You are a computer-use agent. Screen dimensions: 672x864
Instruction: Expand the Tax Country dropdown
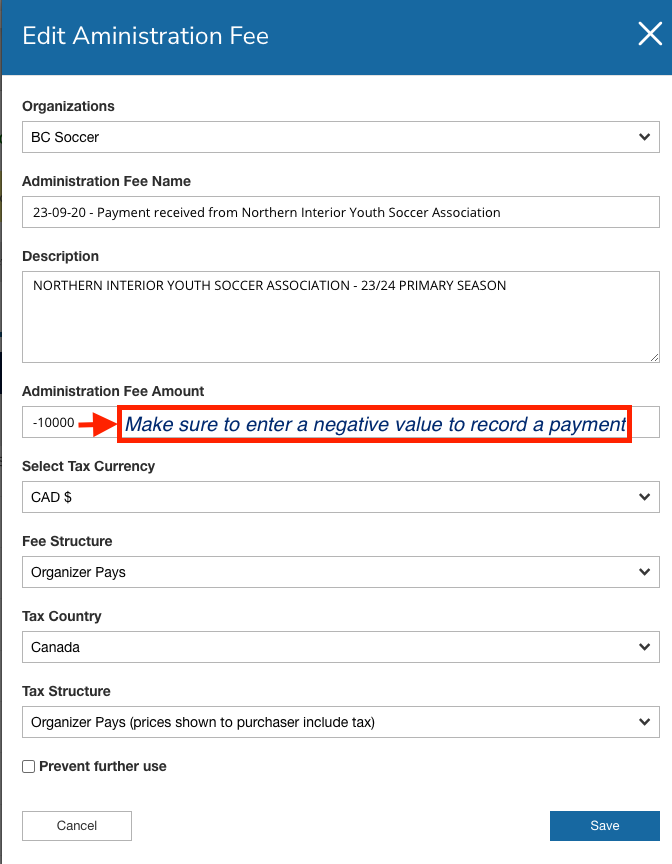coord(340,647)
